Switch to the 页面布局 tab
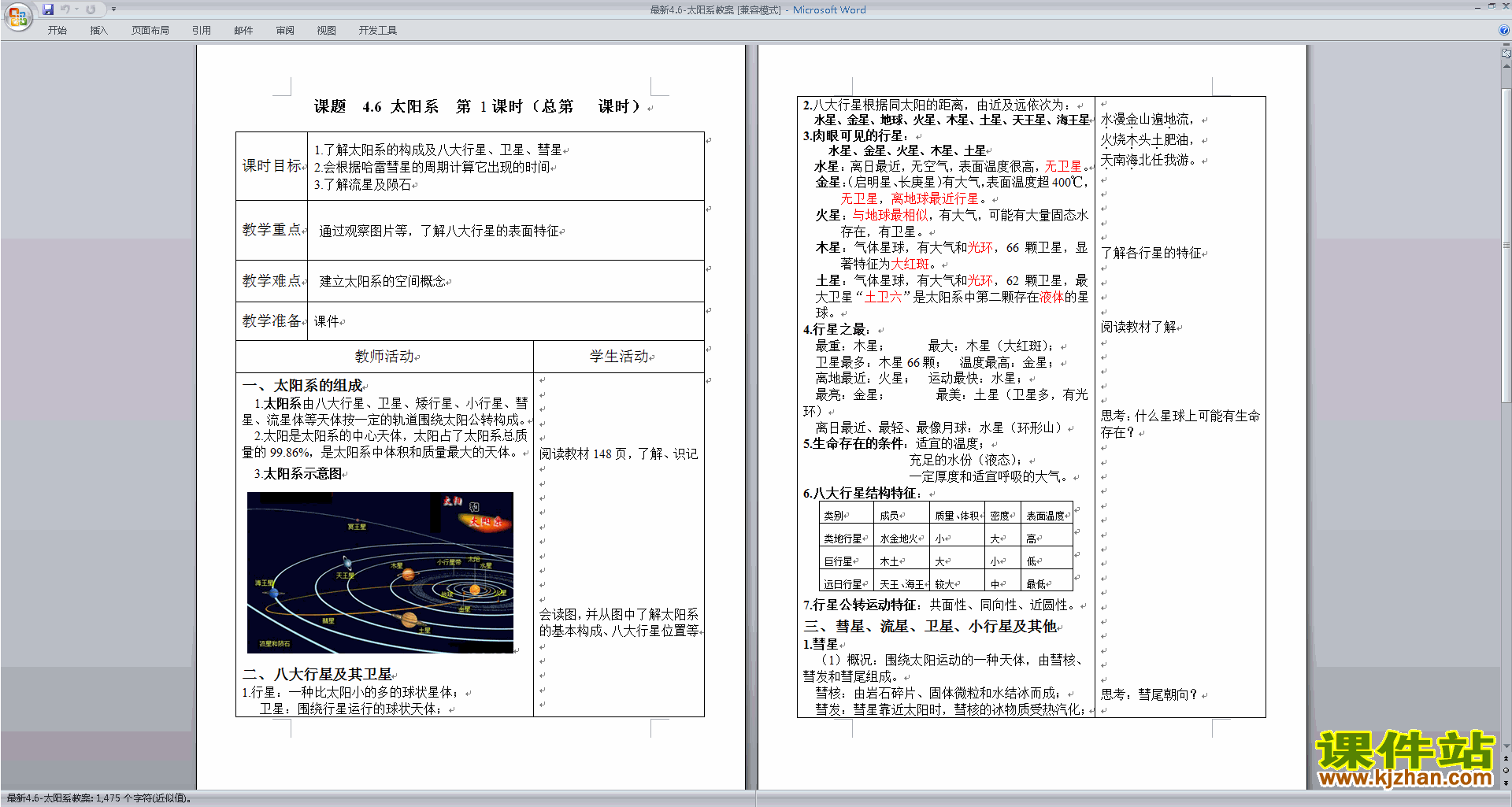The width and height of the screenshot is (1512, 807). 150,31
